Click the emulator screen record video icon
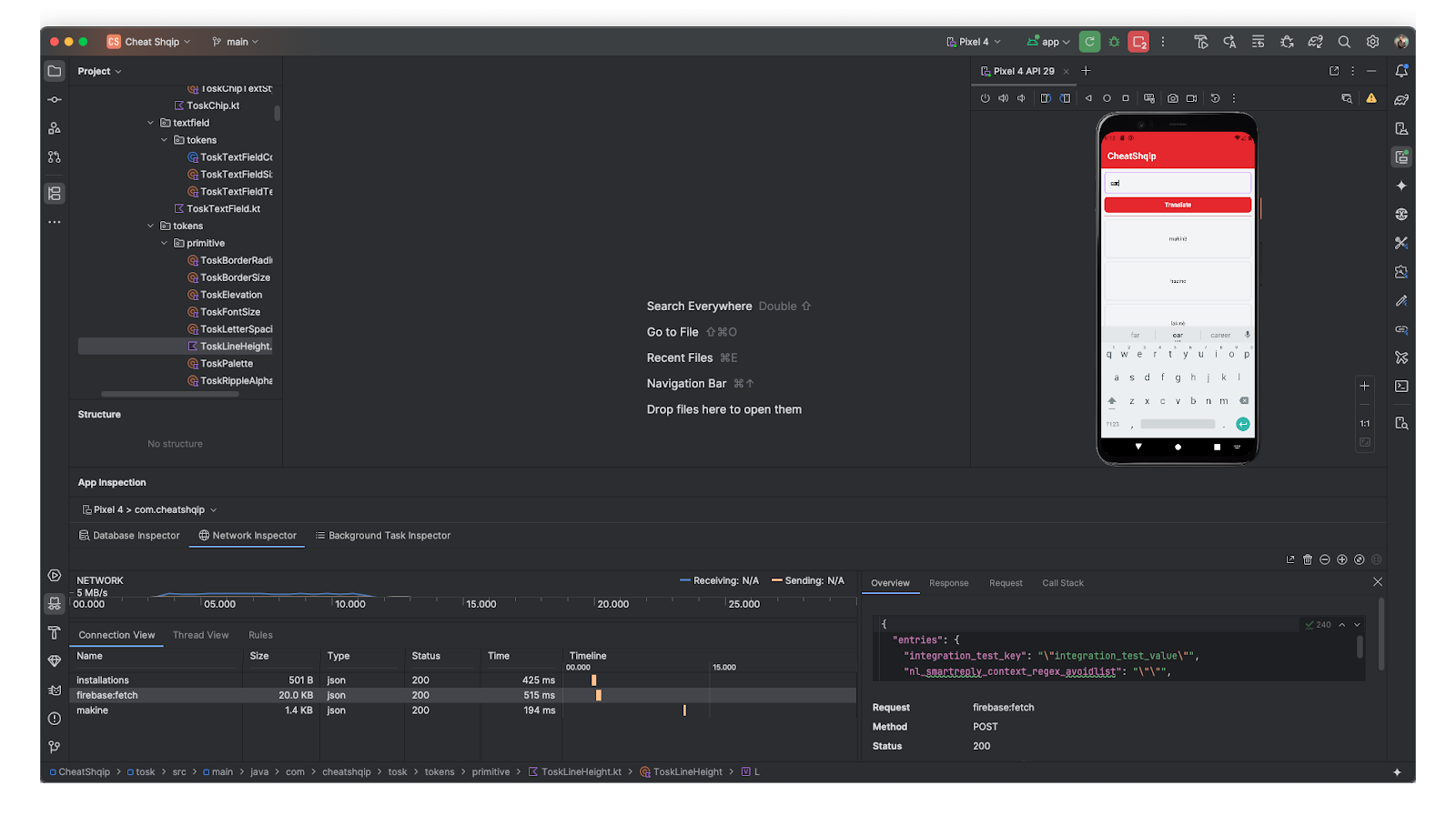The height and width of the screenshot is (836, 1456). pyautogui.click(x=1191, y=98)
